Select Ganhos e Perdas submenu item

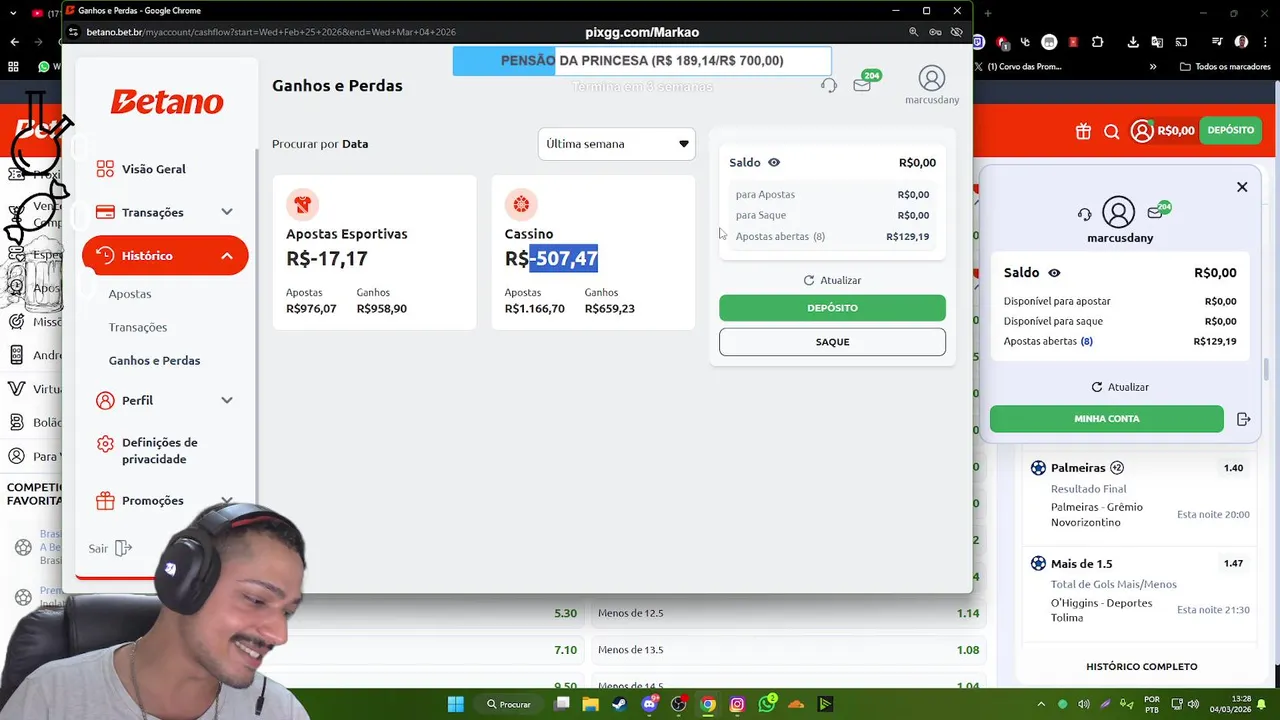pos(154,360)
